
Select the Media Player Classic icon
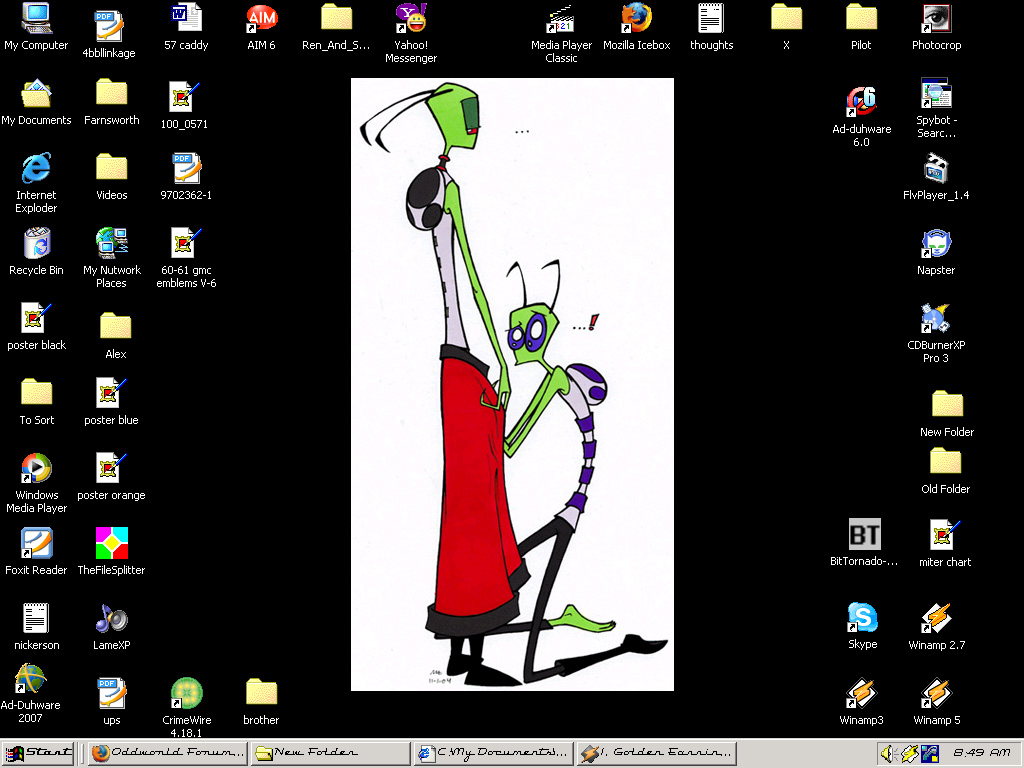(561, 19)
